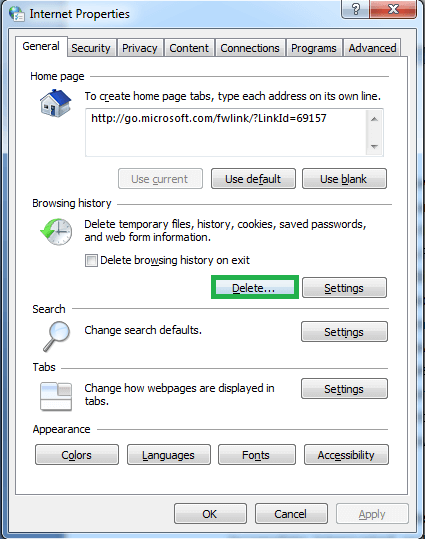
Task: Click the Delete... browsing history button
Action: (x=254, y=288)
